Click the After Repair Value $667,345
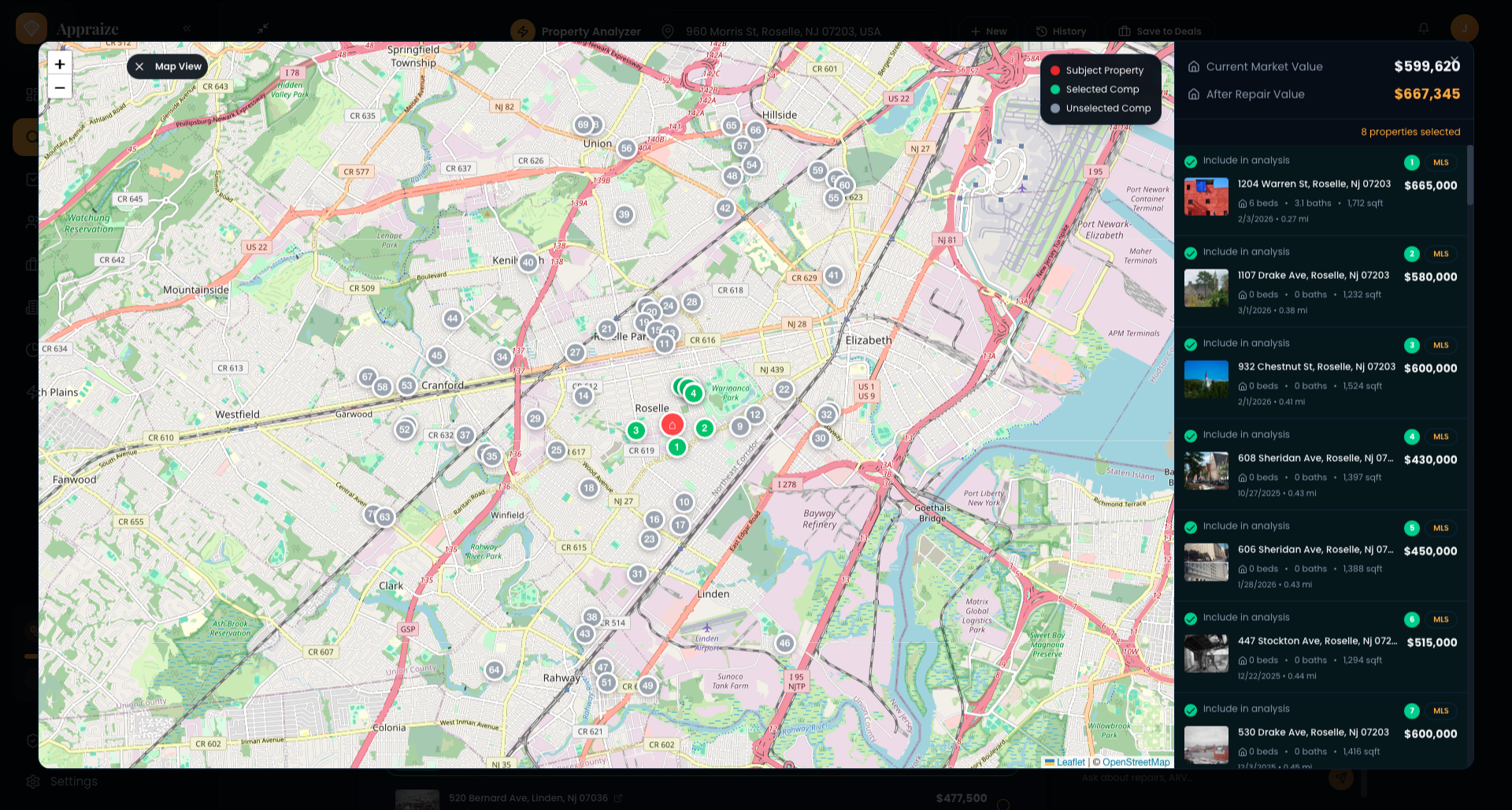The width and height of the screenshot is (1512, 810). (x=1427, y=94)
